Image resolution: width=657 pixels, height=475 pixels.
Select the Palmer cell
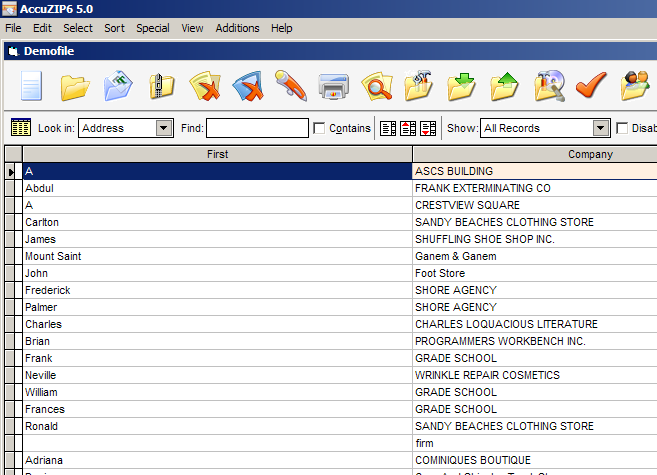[x=217, y=307]
